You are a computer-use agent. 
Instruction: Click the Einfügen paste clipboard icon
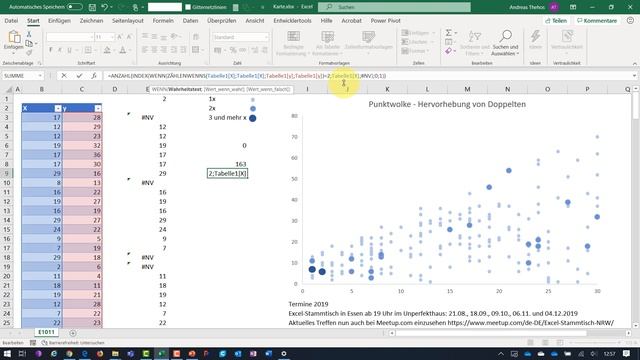pos(14,38)
